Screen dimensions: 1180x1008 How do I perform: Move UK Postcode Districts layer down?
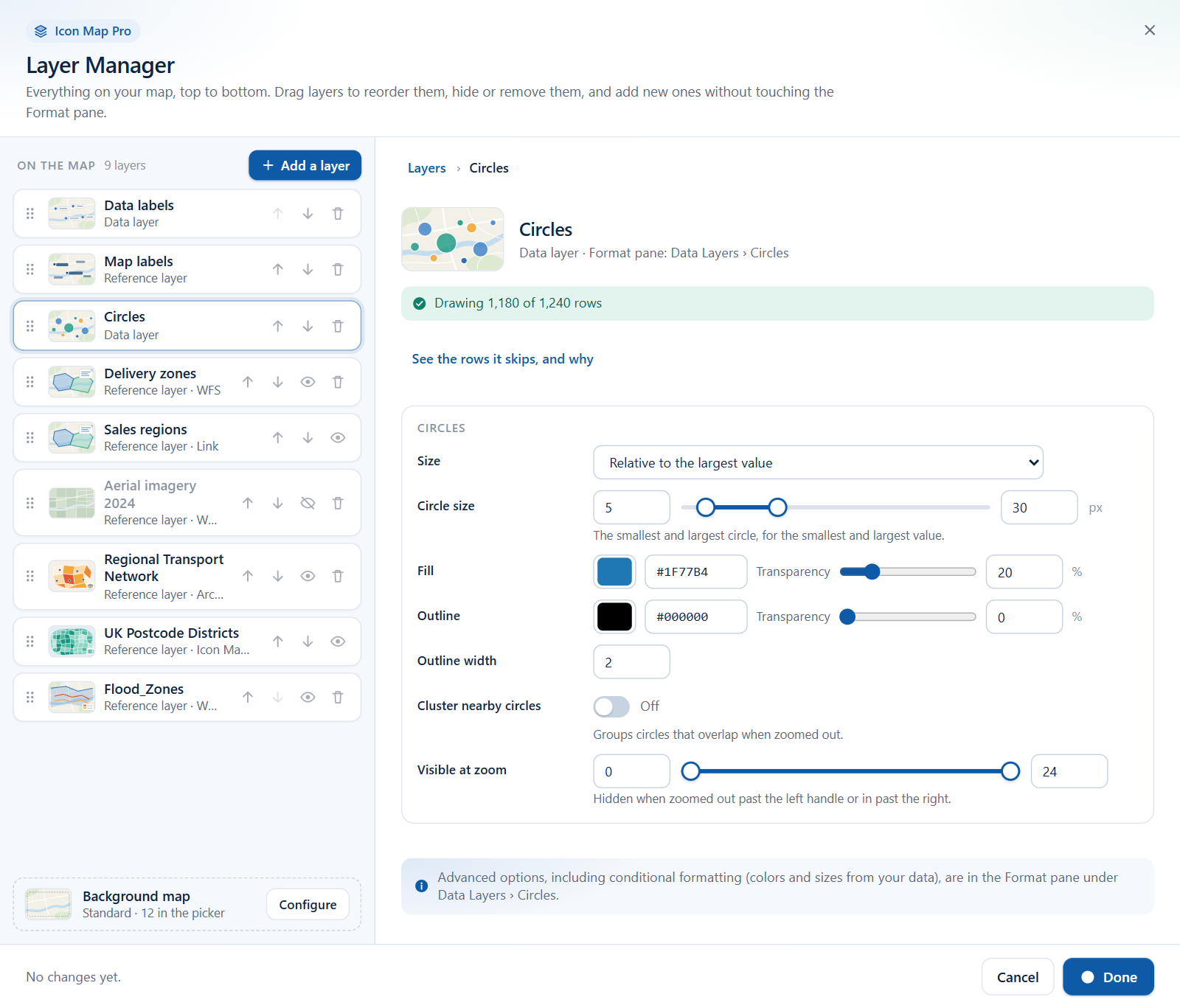click(308, 642)
